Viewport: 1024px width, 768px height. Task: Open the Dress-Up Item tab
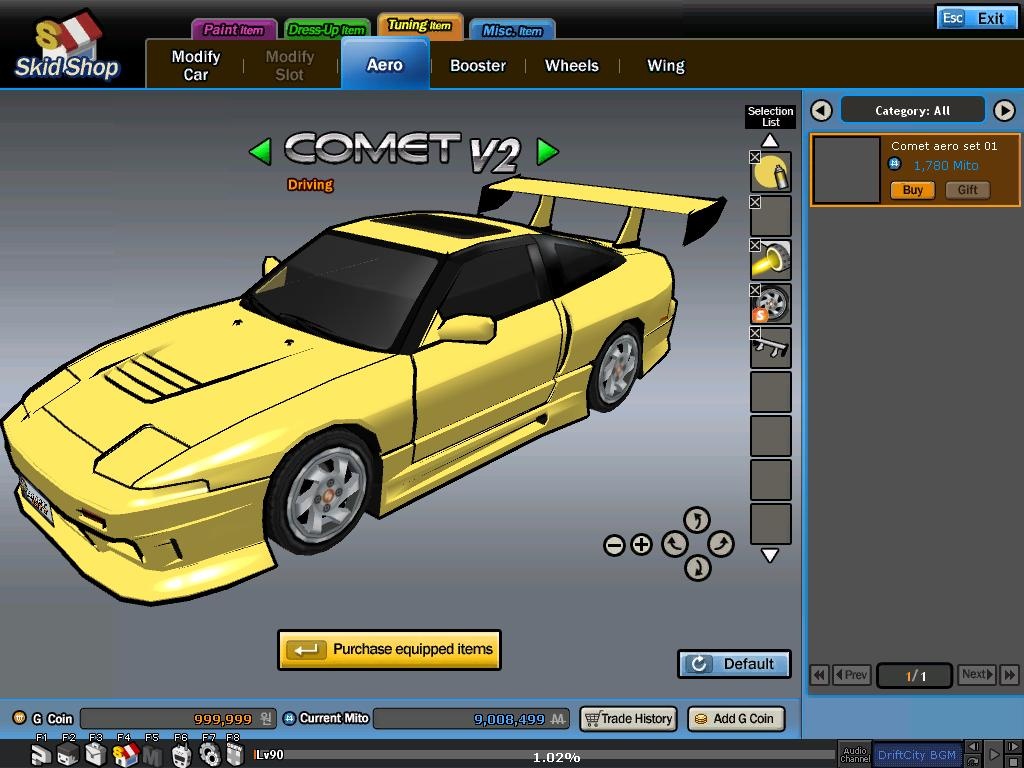[x=326, y=29]
